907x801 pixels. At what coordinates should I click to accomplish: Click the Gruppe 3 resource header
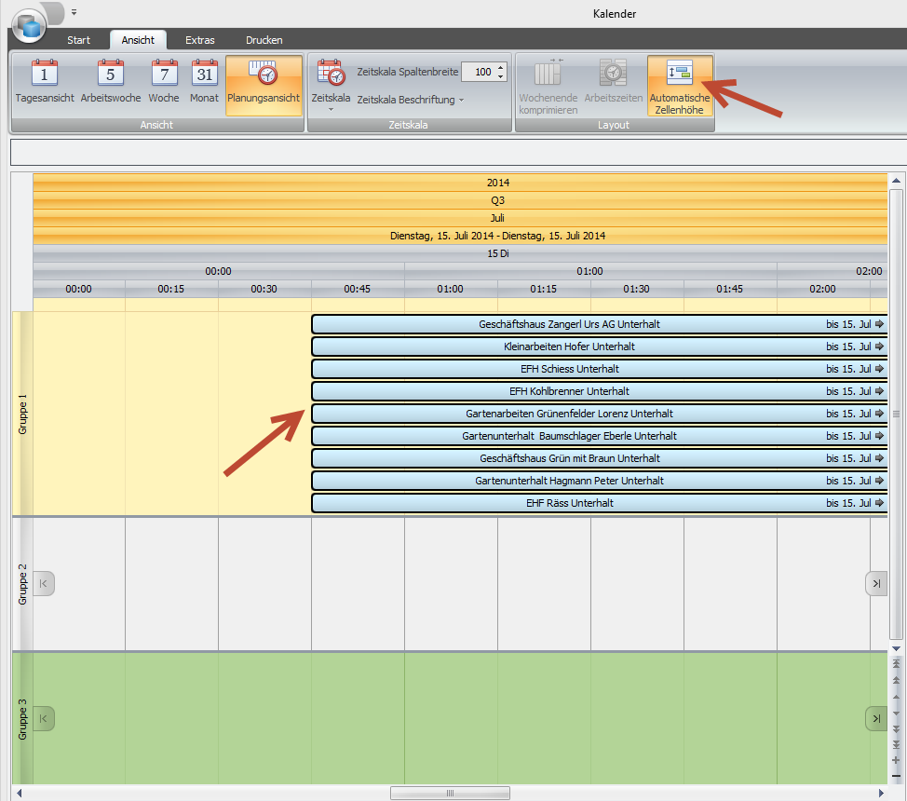click(x=23, y=719)
